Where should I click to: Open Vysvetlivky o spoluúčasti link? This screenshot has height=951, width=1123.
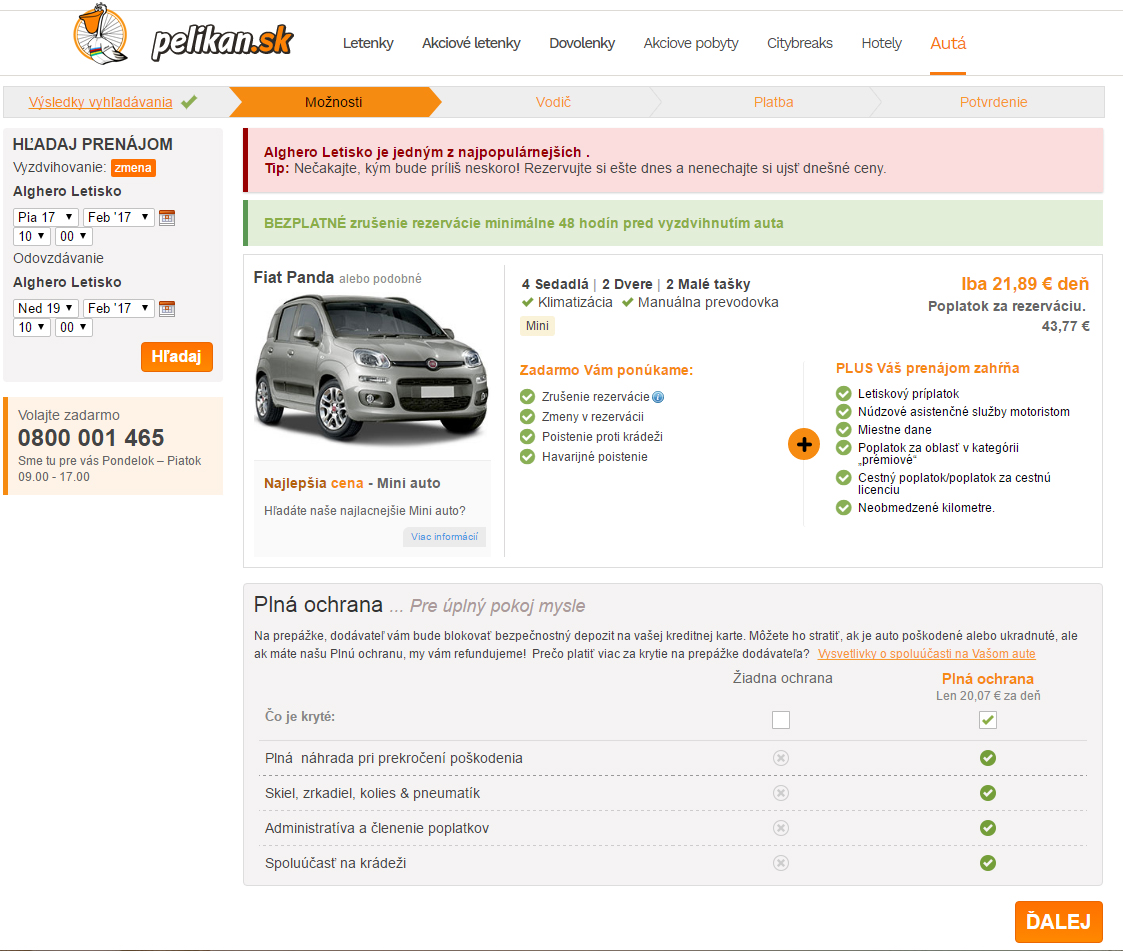[927, 654]
